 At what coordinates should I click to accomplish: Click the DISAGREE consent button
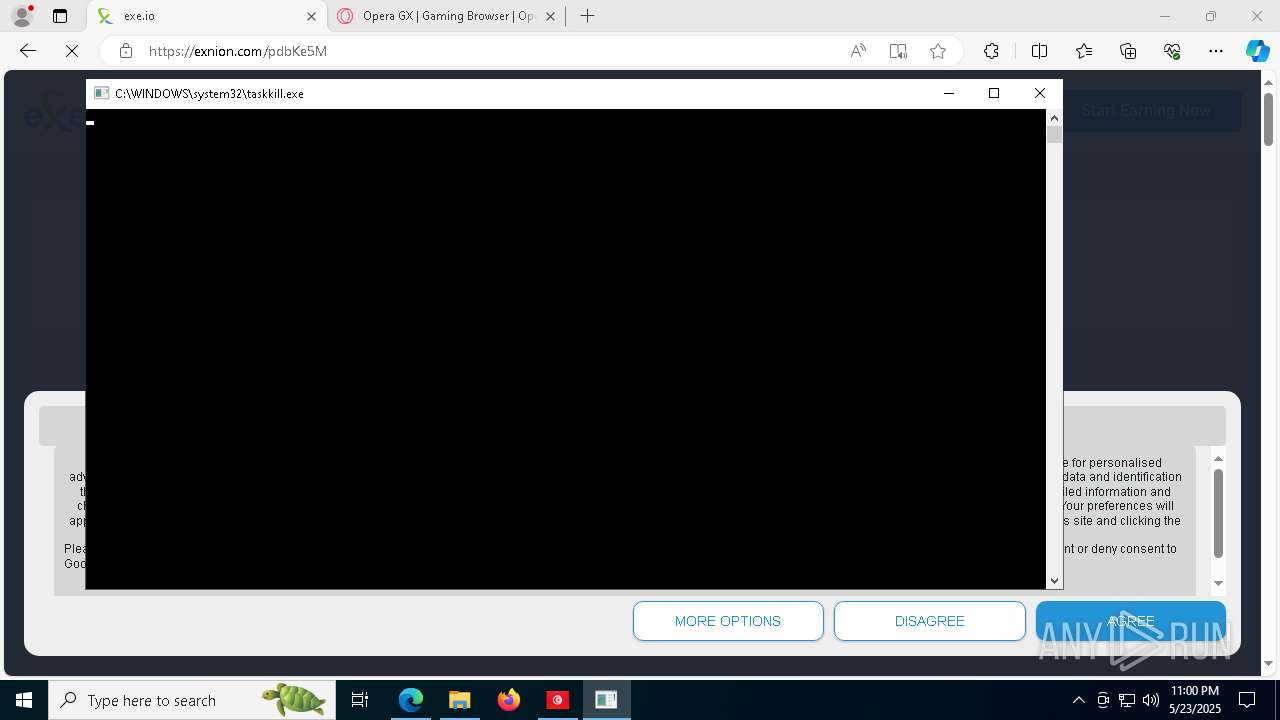pos(930,621)
